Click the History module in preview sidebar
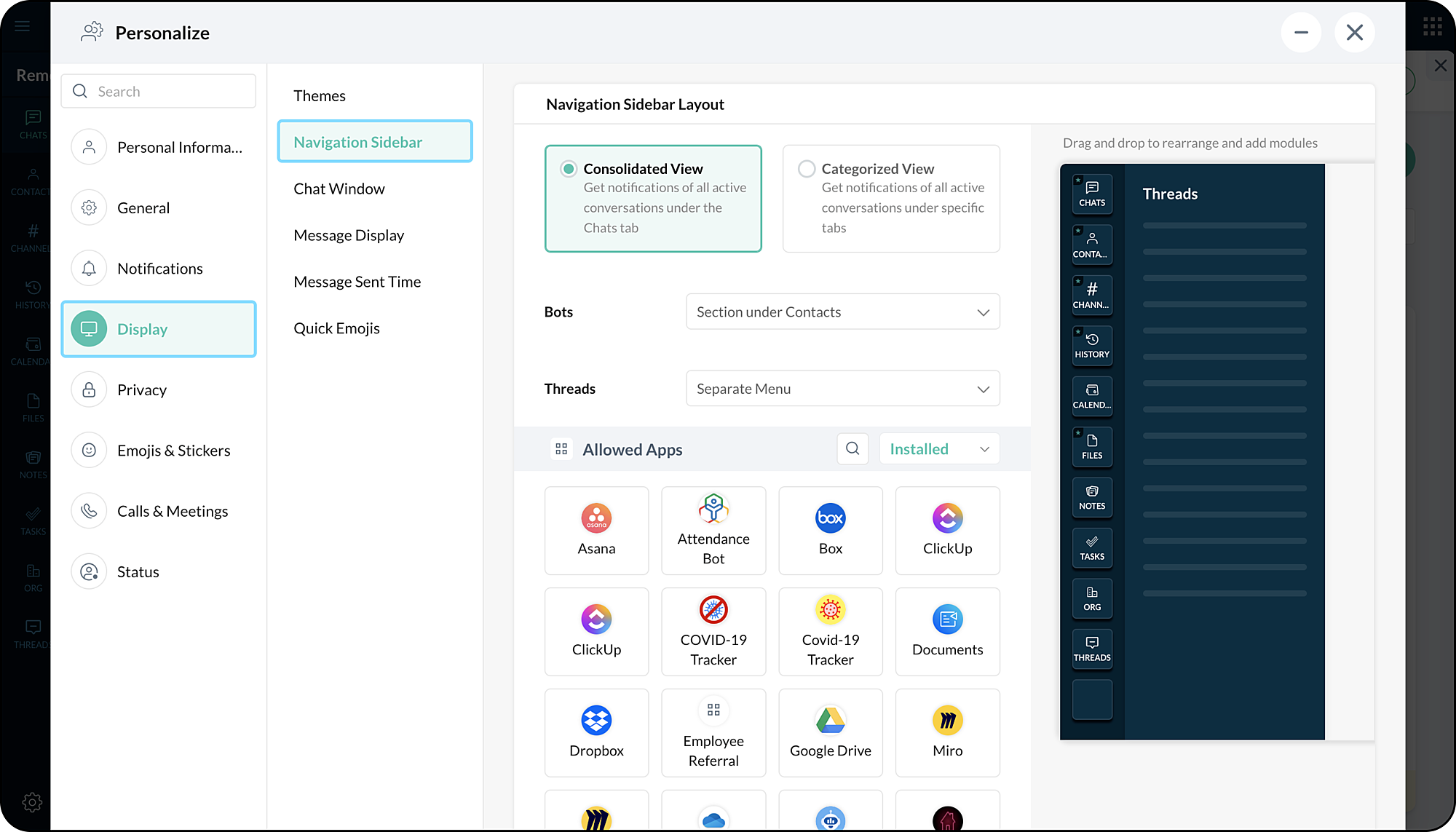Viewport: 1456px width, 832px height. (1092, 346)
